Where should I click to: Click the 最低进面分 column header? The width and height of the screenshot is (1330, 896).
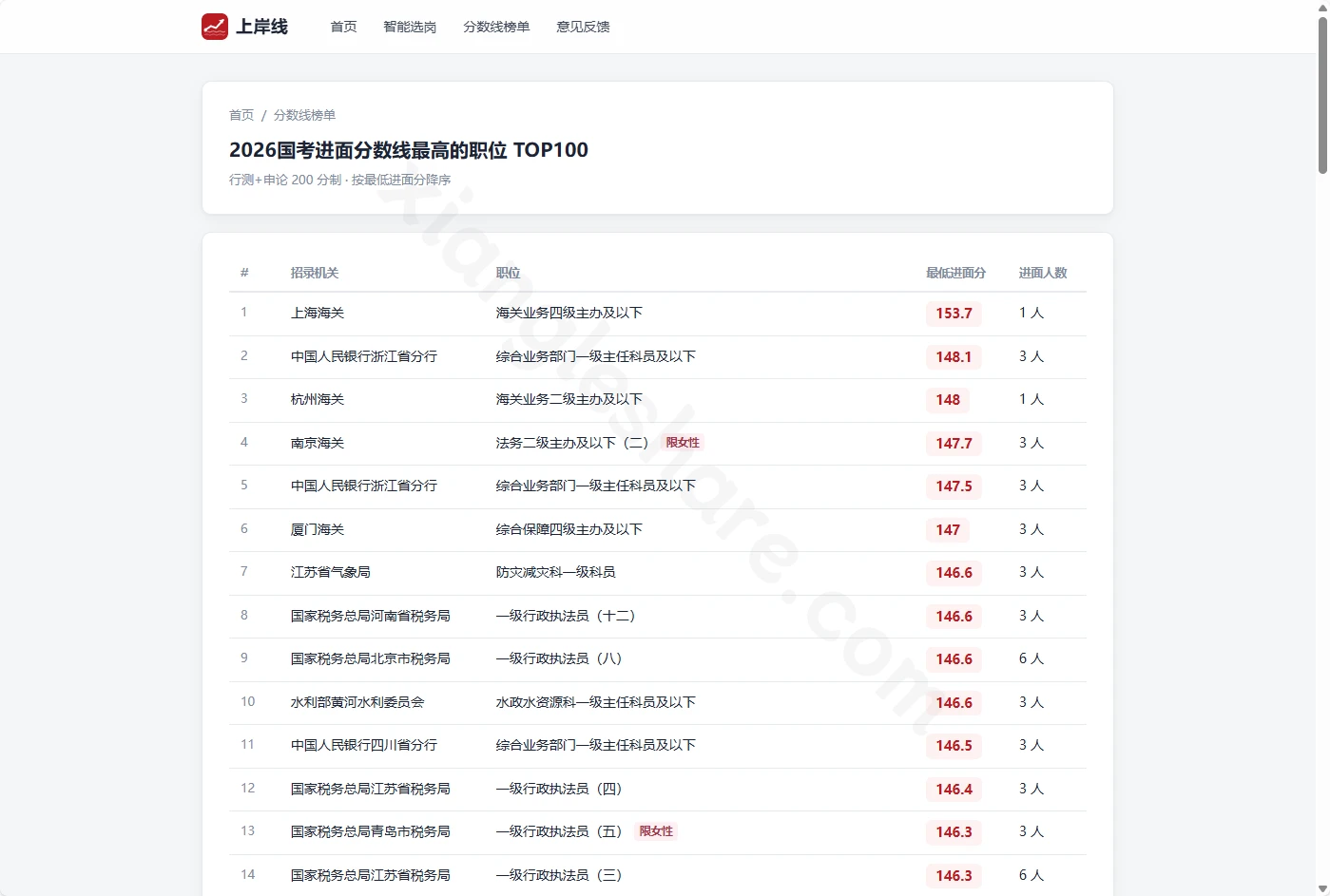tap(955, 273)
